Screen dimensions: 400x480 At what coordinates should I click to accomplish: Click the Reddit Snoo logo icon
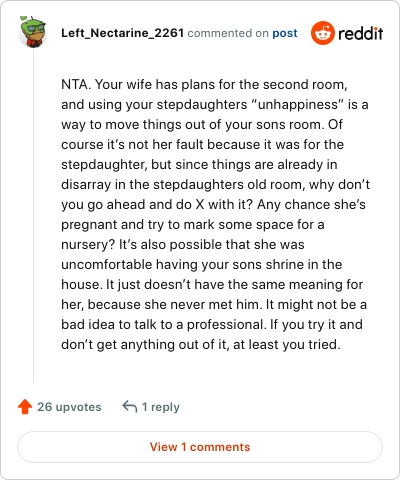[x=323, y=33]
